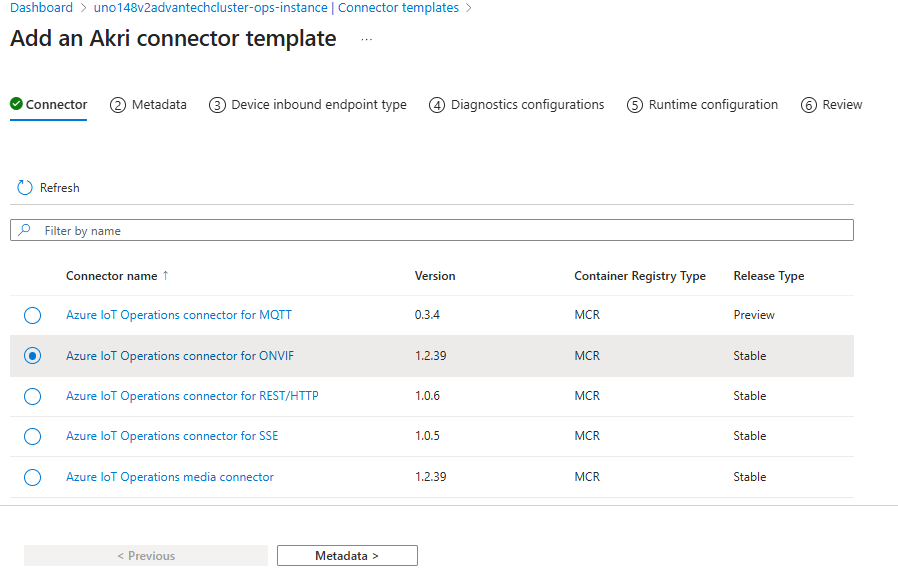The height and width of the screenshot is (572, 898).
Task: Click the ellipsis more options icon
Action: pyautogui.click(x=367, y=40)
